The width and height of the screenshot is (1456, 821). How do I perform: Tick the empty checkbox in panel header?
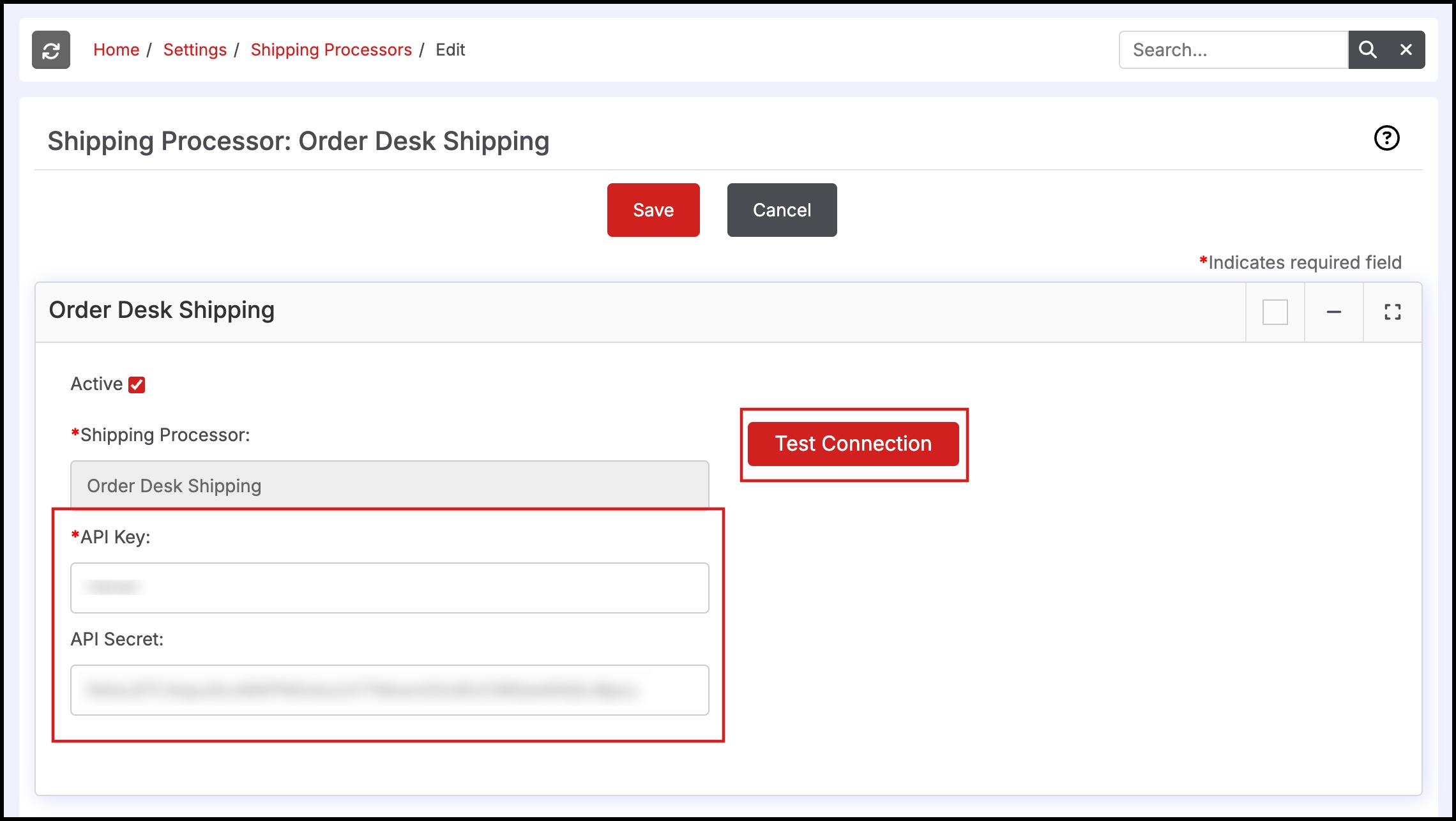(1275, 312)
